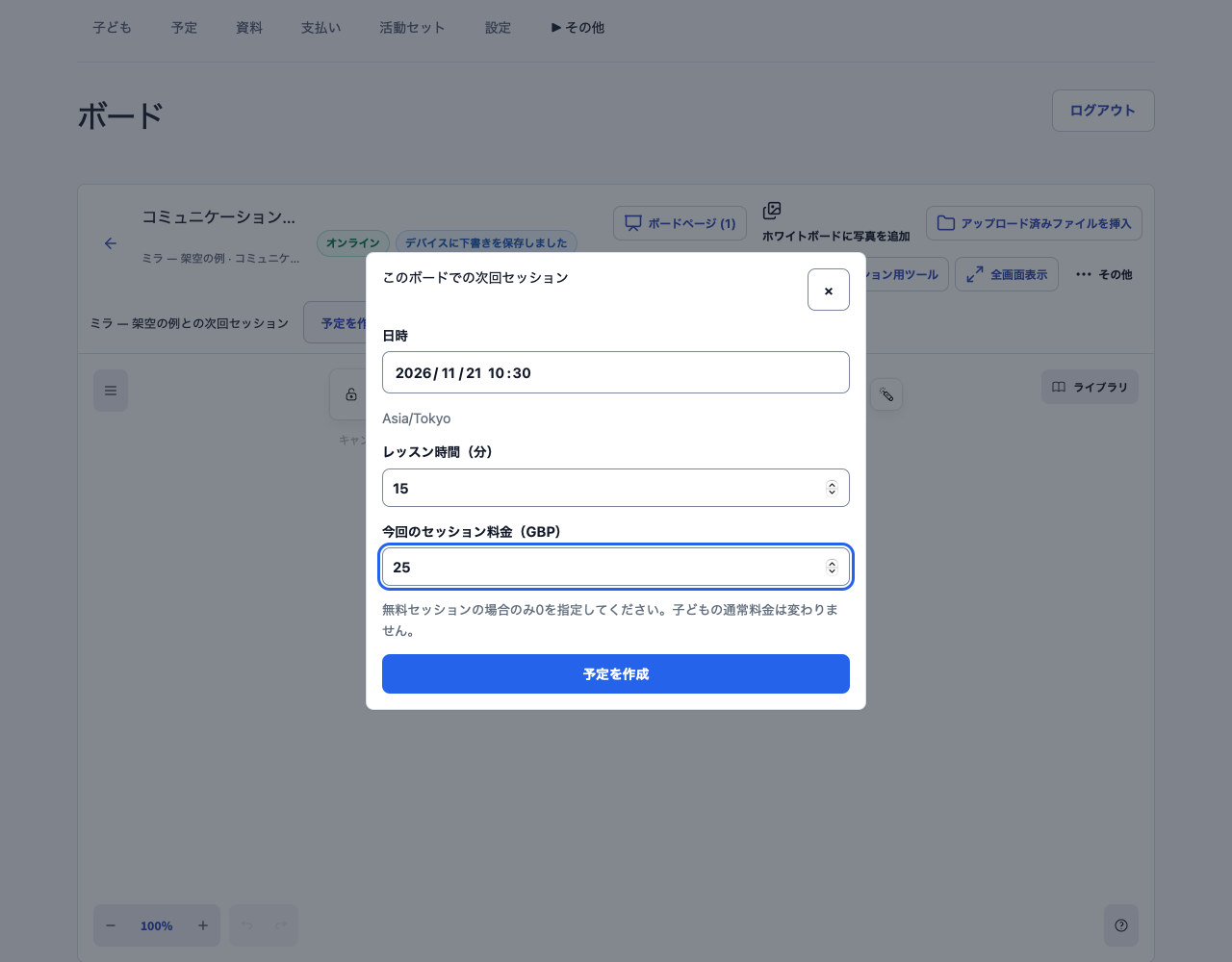This screenshot has height=962, width=1232.
Task: Adjust session fee stepper arrows
Action: point(832,567)
